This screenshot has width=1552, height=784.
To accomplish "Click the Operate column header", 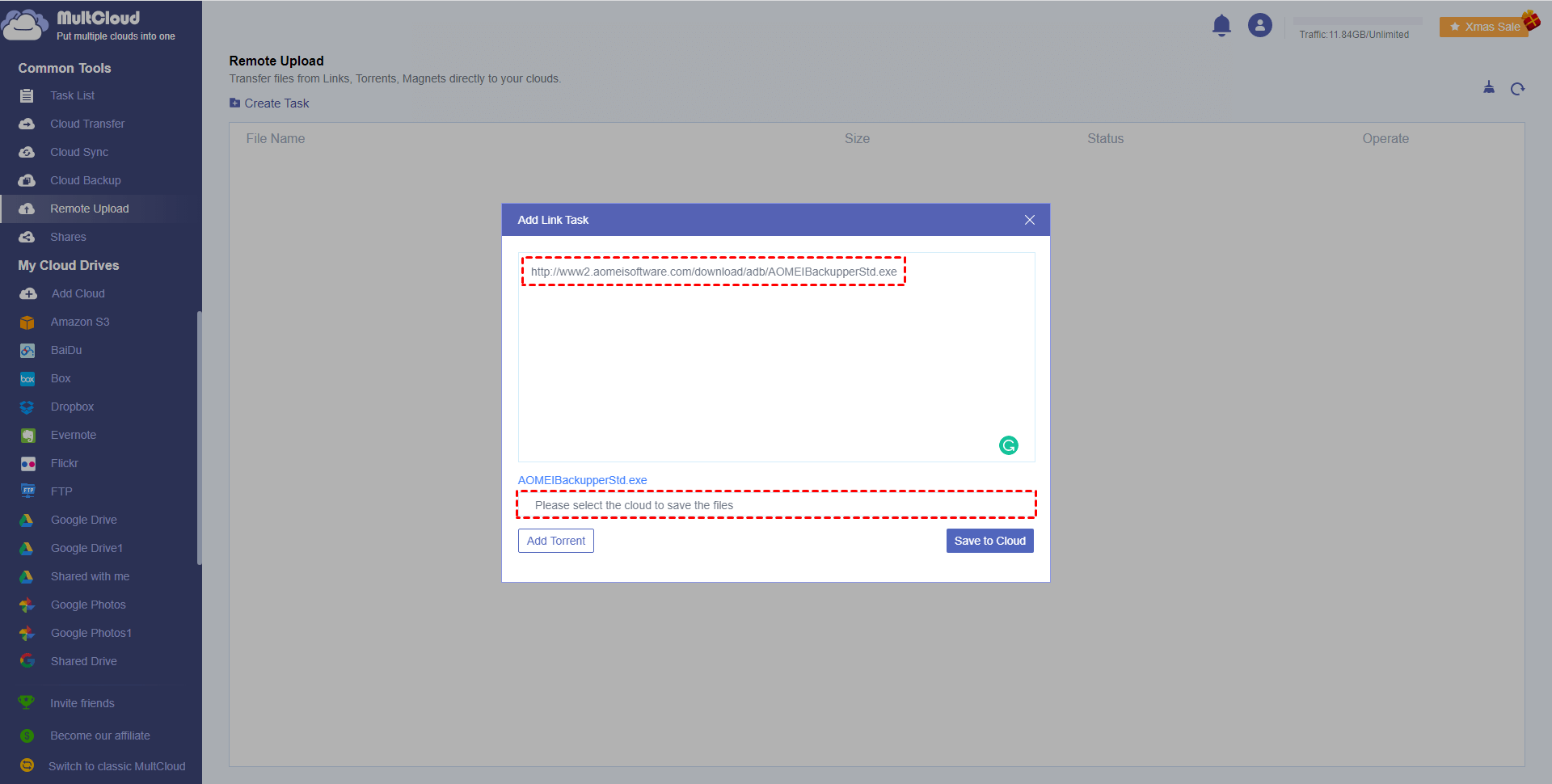I will pyautogui.click(x=1385, y=139).
